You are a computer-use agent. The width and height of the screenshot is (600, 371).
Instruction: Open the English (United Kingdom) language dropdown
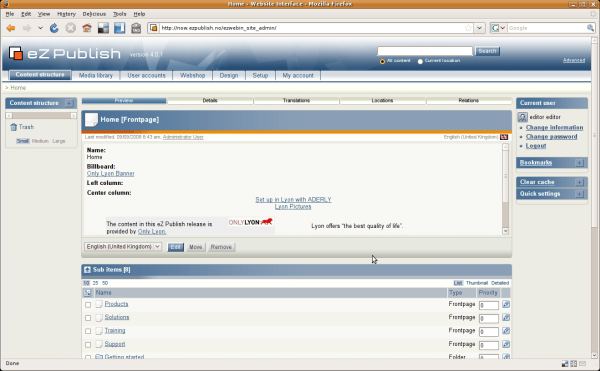123,247
